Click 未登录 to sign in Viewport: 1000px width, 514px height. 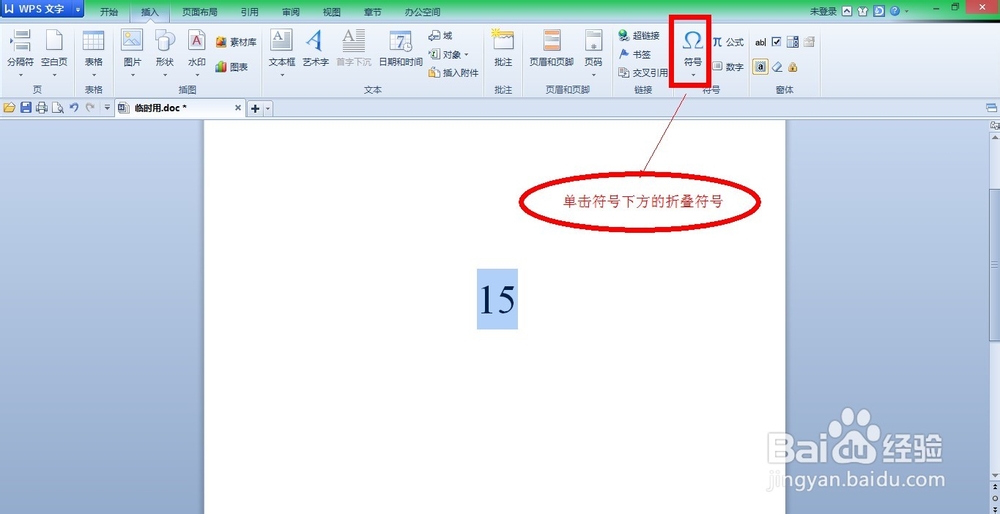click(824, 11)
